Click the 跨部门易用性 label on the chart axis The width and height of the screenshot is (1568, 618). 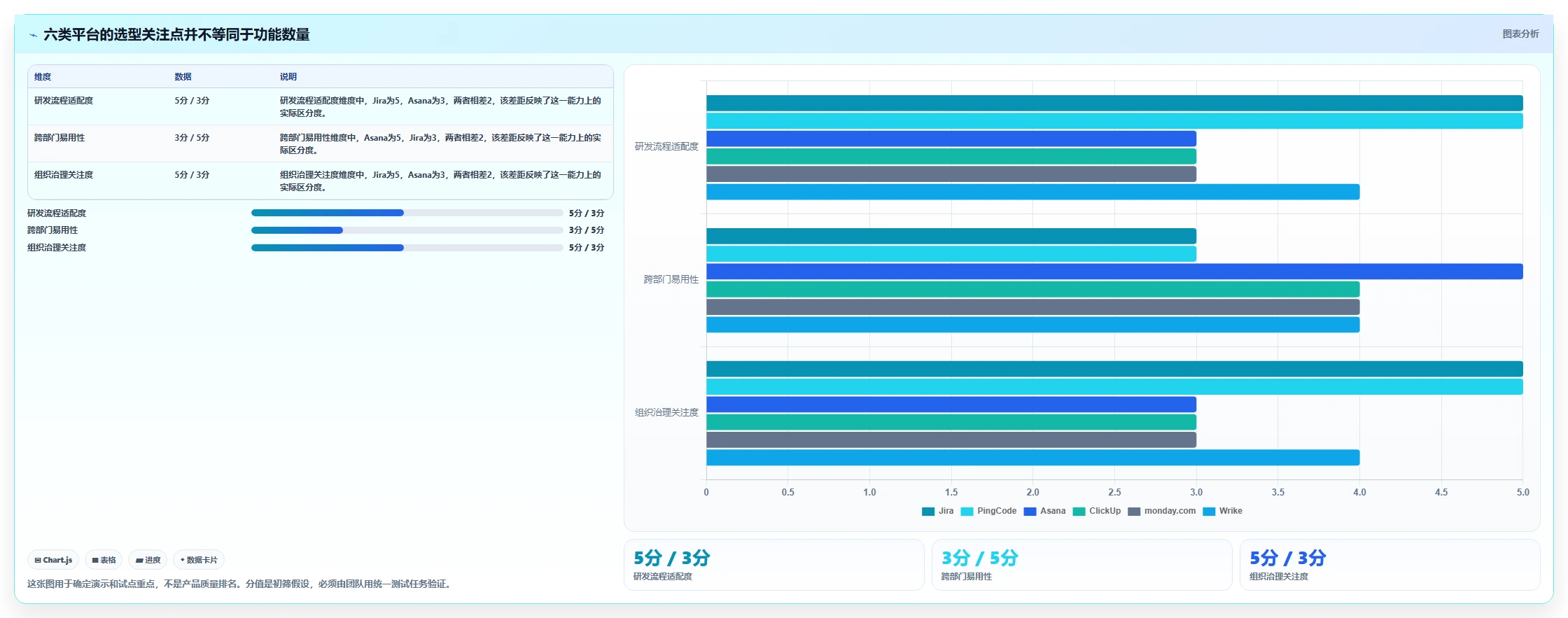coord(671,280)
